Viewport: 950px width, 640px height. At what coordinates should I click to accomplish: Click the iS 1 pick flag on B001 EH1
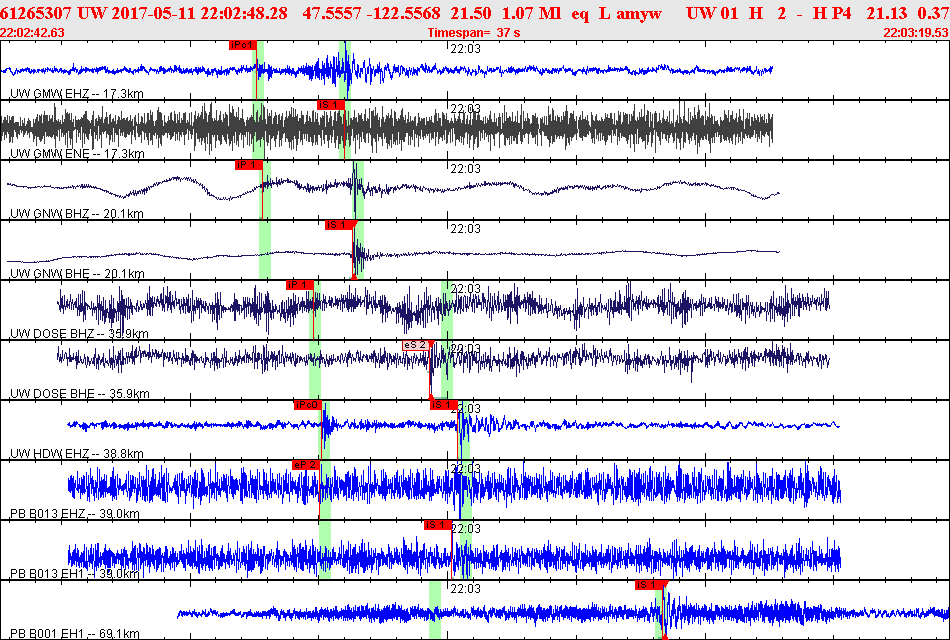point(649,585)
